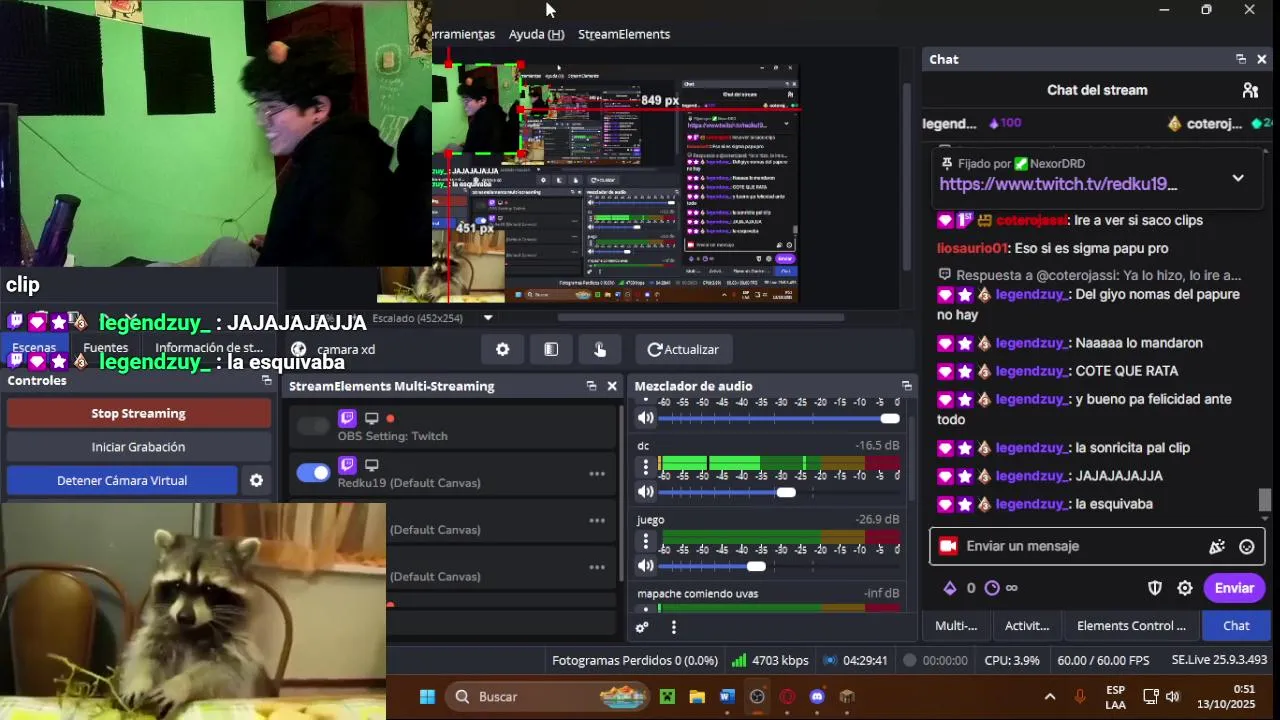Open audio mixer vertical dots menu
This screenshot has width=1280, height=720.
[x=674, y=627]
